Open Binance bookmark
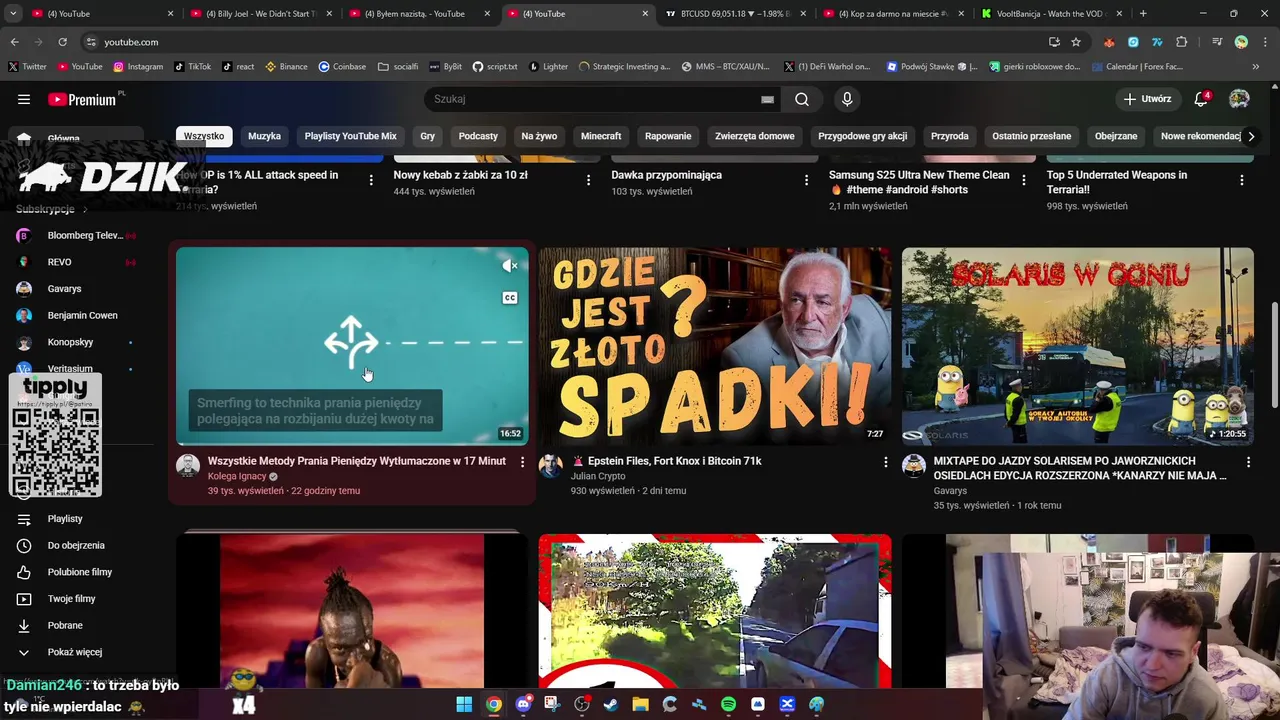The height and width of the screenshot is (720, 1280). click(286, 67)
